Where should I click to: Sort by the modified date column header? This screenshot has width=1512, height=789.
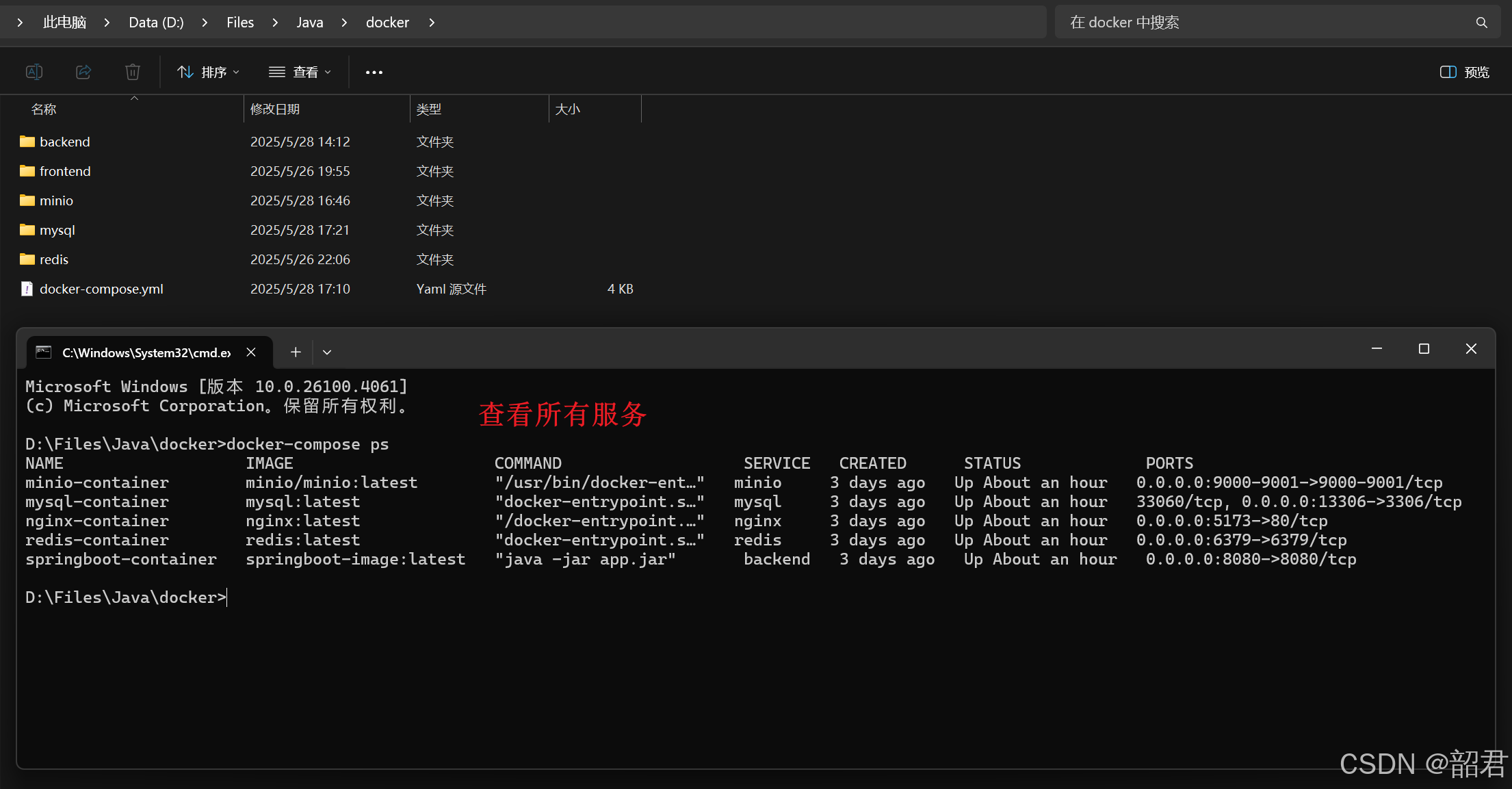pyautogui.click(x=275, y=109)
